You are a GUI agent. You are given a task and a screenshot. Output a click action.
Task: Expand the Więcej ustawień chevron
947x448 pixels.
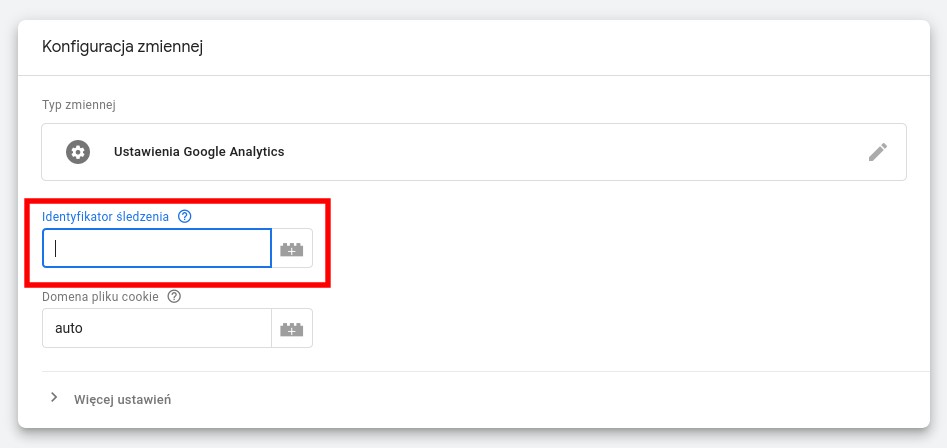[54, 397]
